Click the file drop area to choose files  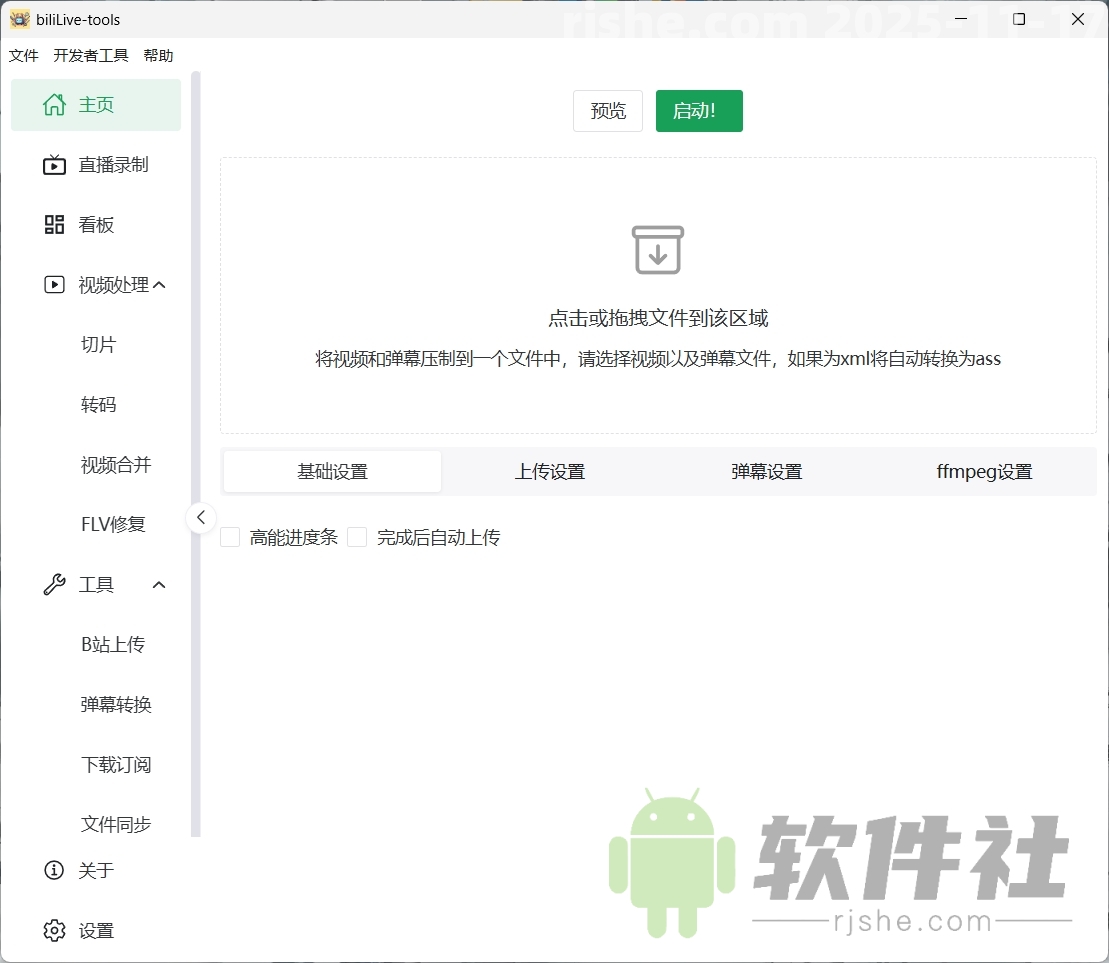pos(658,318)
